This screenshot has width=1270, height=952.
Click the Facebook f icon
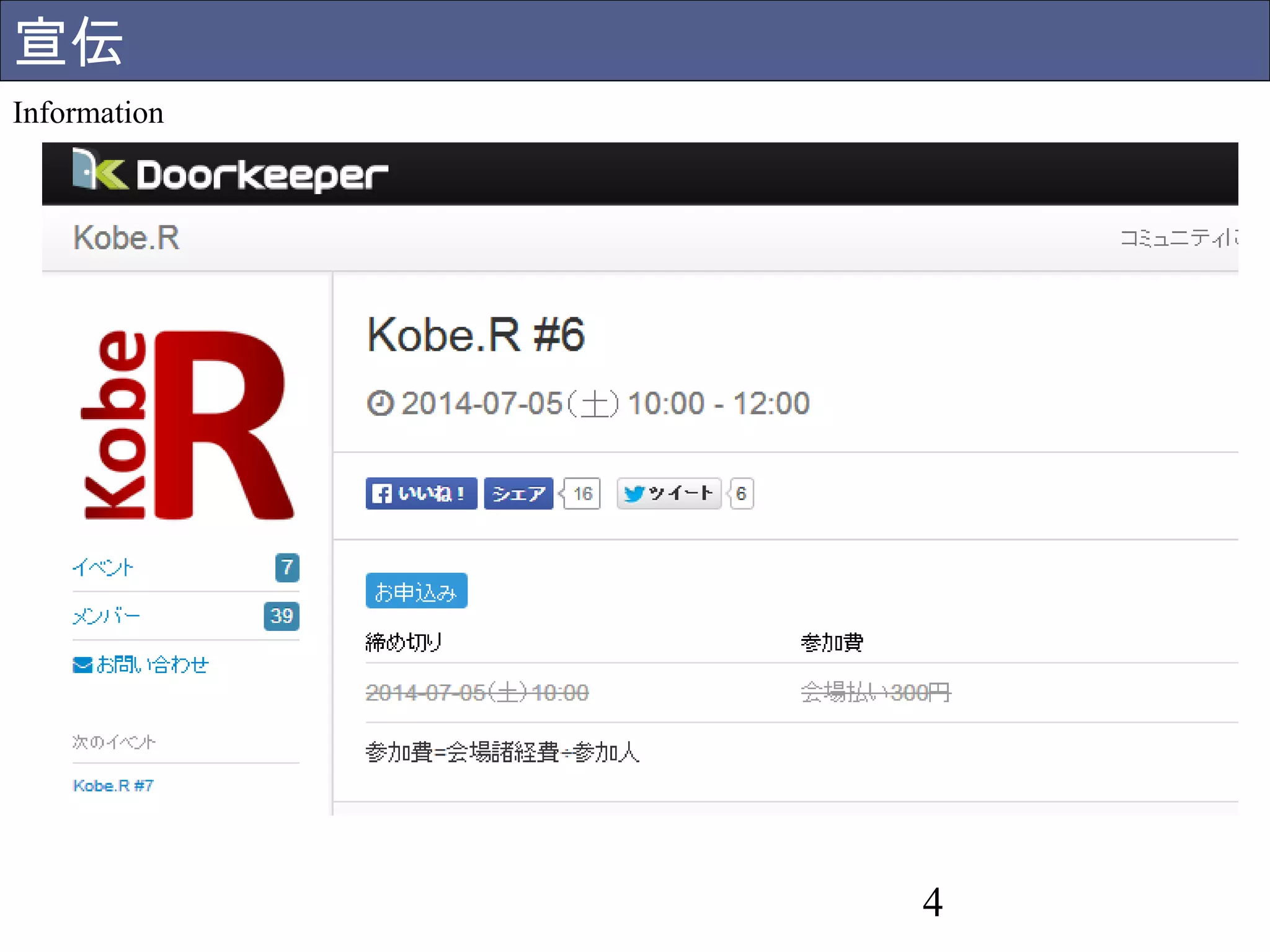(x=381, y=494)
